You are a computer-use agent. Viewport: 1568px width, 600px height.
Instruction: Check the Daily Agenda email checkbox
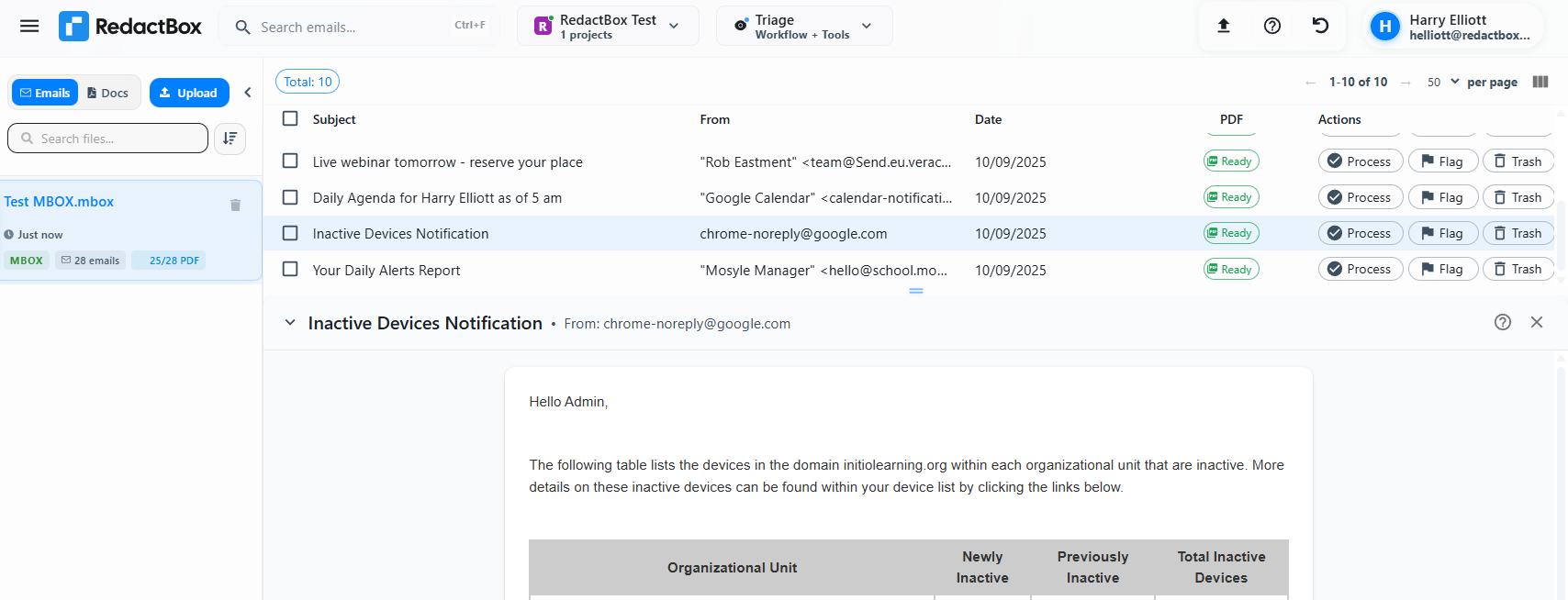[x=290, y=197]
